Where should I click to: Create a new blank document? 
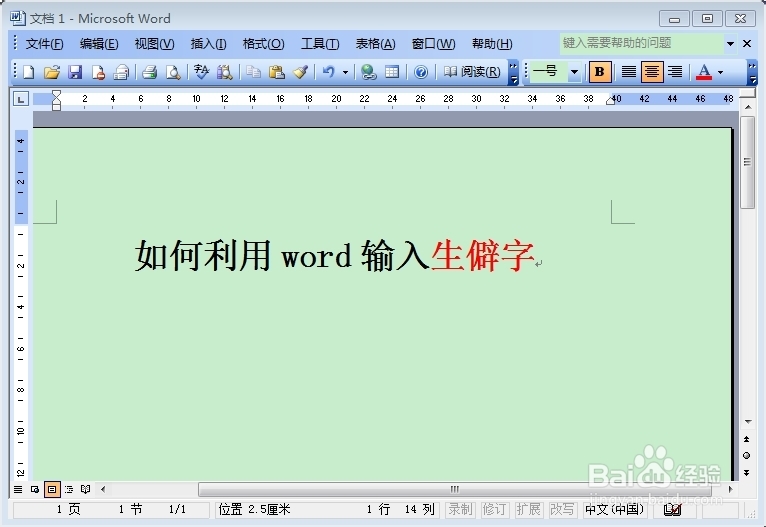pyautogui.click(x=29, y=72)
